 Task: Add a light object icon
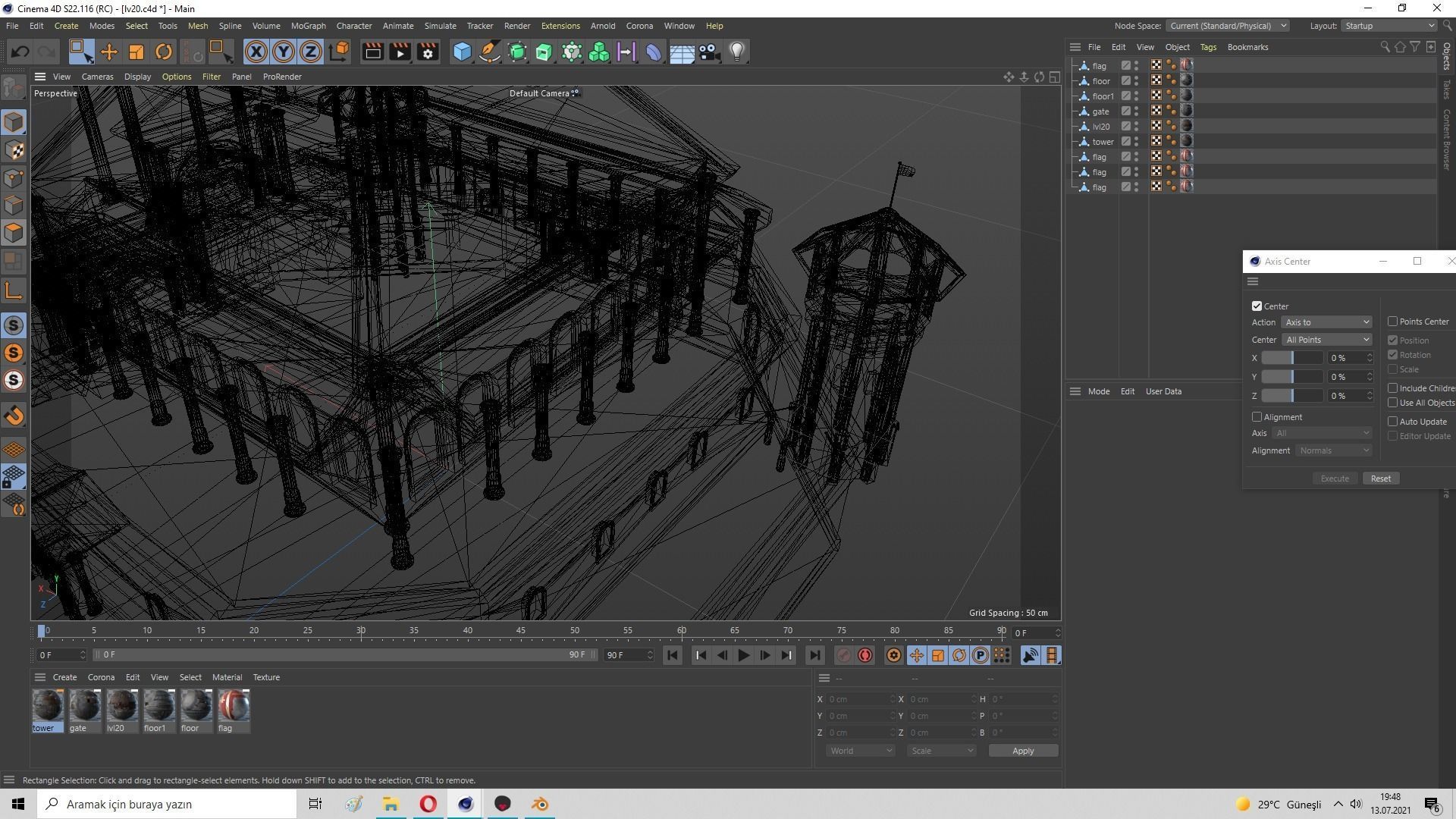(737, 52)
